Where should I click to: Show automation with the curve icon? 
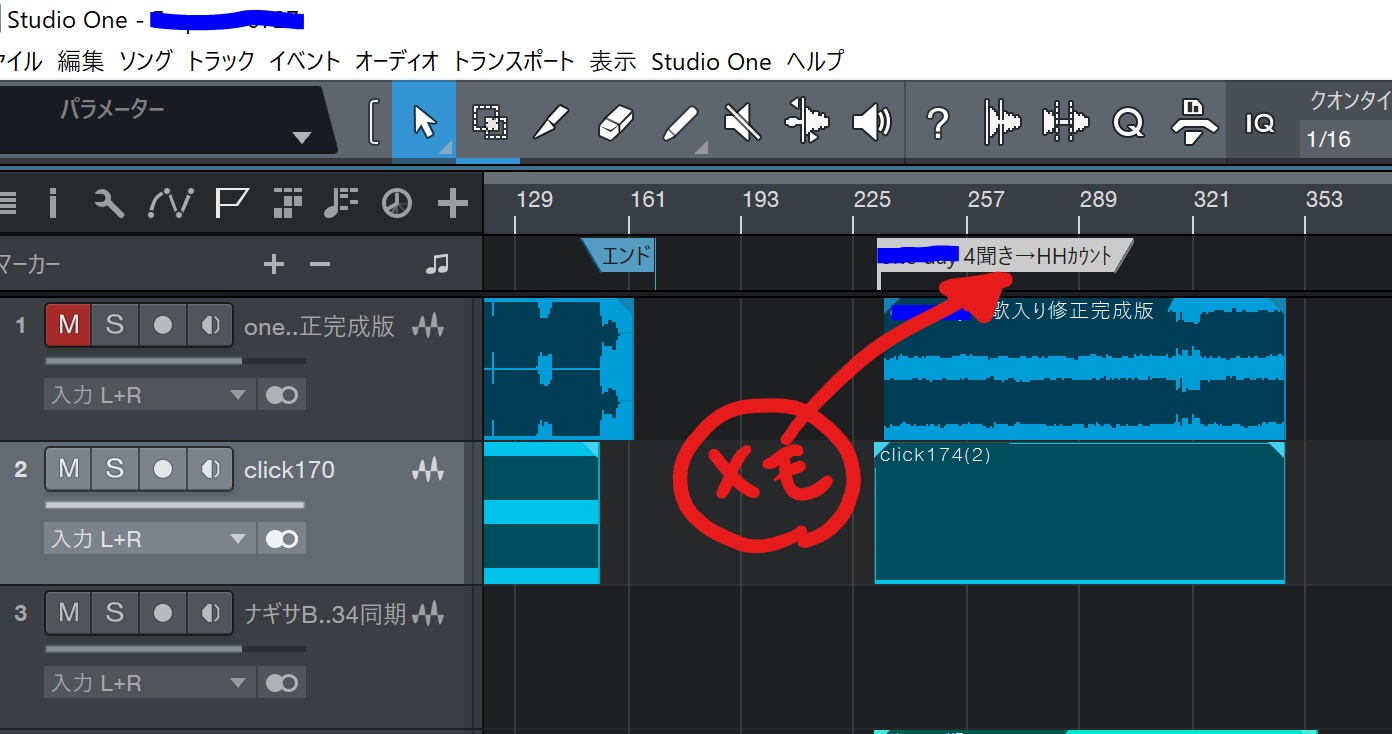(x=170, y=204)
